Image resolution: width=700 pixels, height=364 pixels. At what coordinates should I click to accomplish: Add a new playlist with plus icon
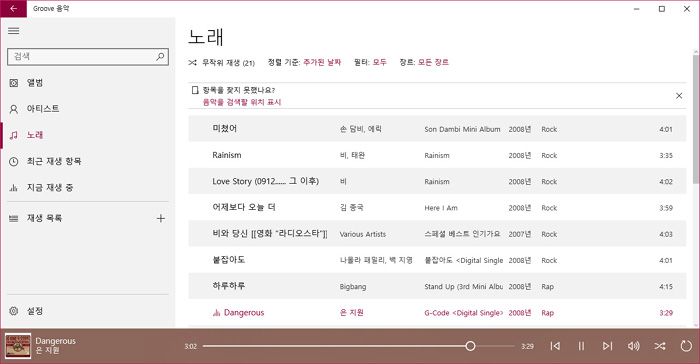(161, 218)
